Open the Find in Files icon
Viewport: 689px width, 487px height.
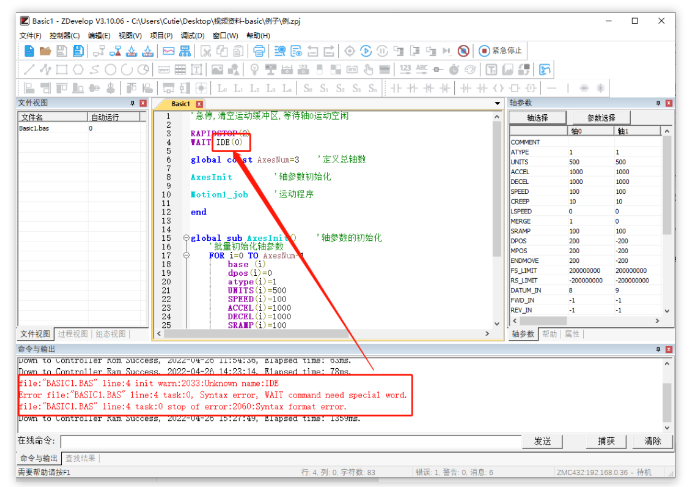click(x=296, y=51)
